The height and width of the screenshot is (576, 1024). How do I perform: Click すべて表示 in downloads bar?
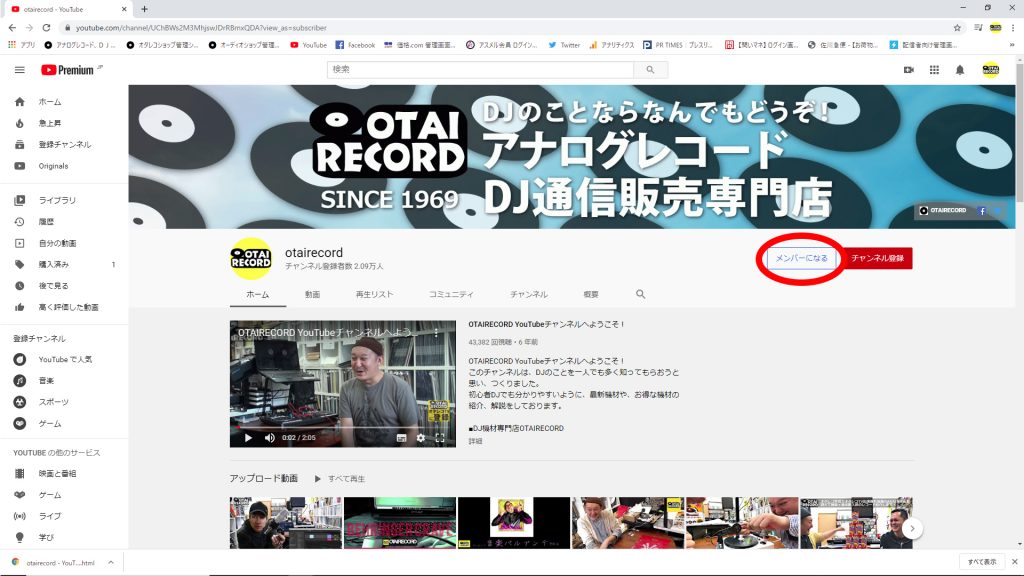(982, 562)
